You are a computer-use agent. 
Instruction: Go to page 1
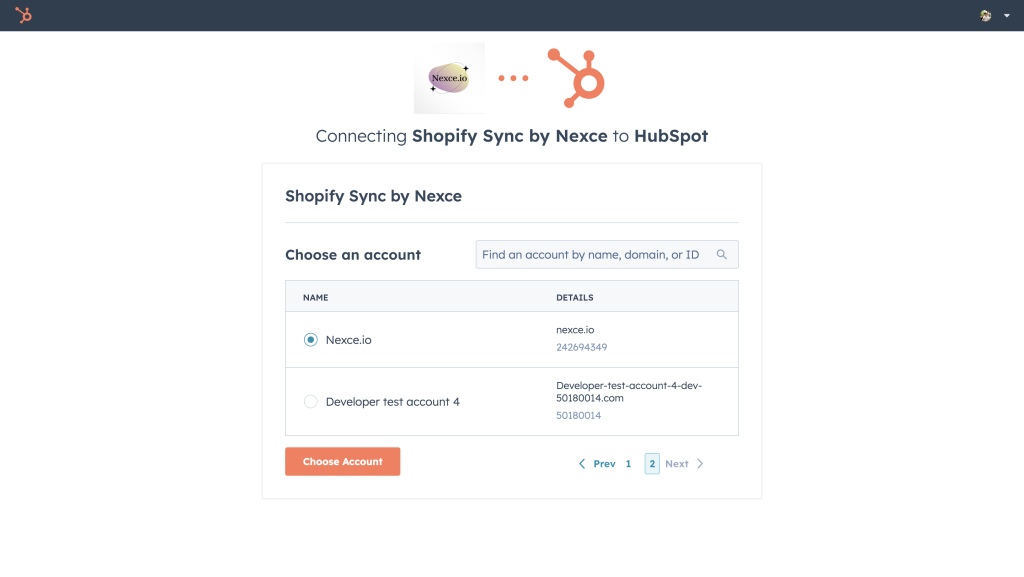click(628, 463)
